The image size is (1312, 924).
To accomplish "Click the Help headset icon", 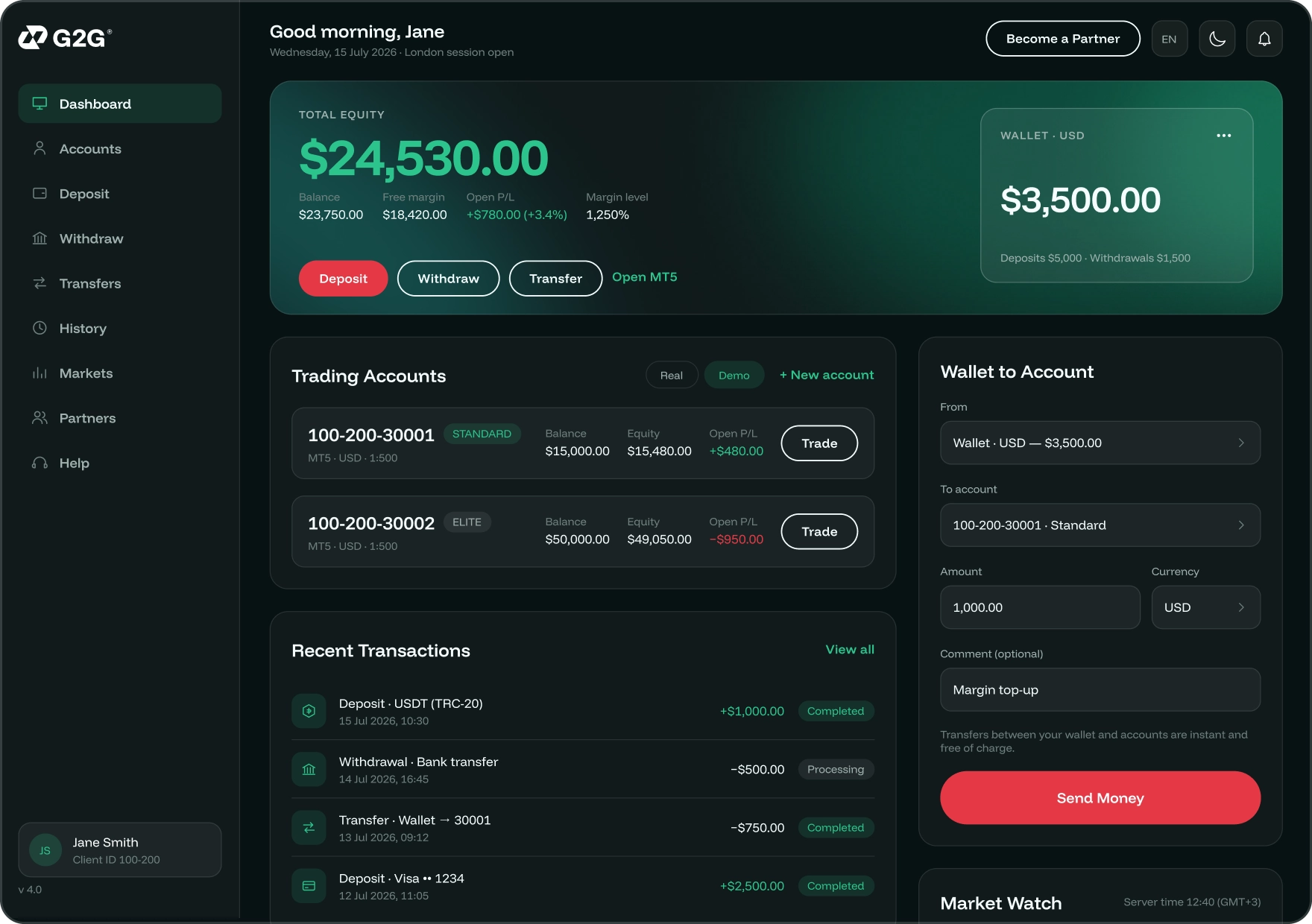I will [x=40, y=463].
